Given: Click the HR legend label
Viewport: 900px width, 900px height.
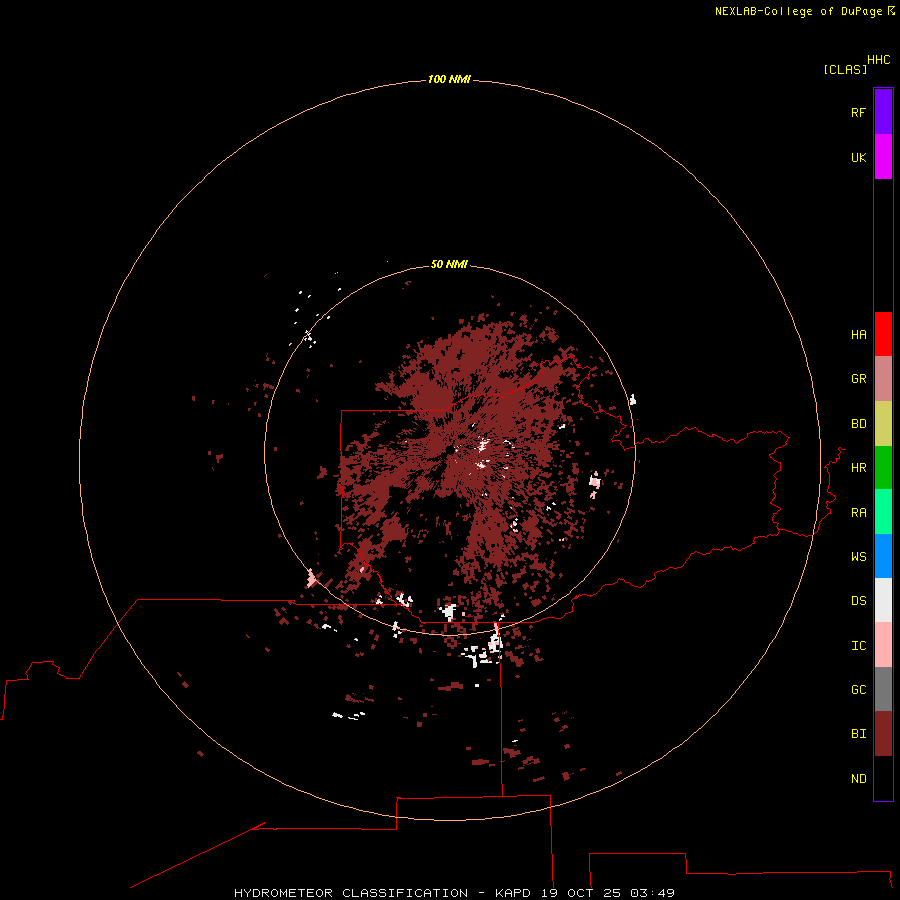Looking at the screenshot, I should pyautogui.click(x=858, y=468).
